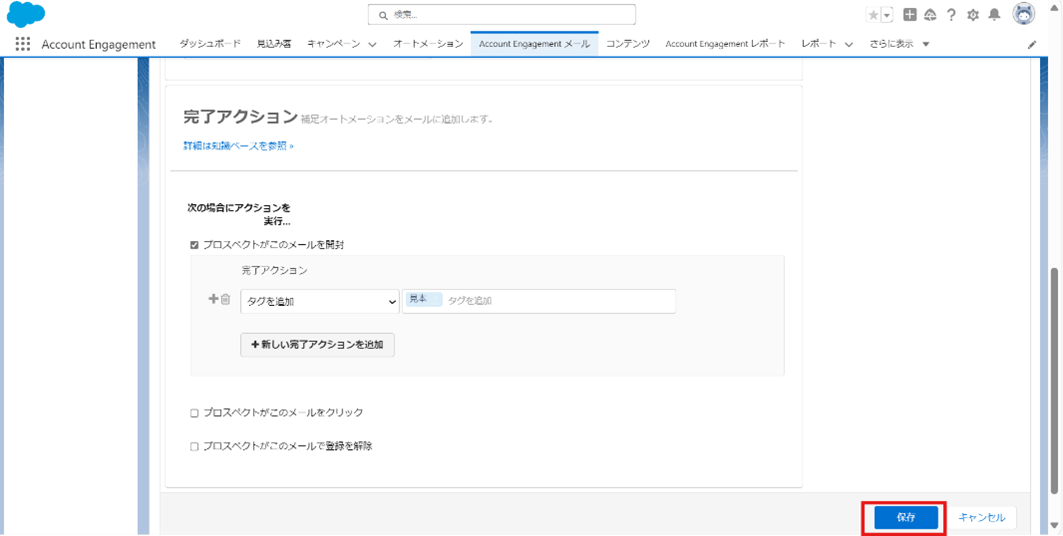Viewport: 1063px width, 536px height.
Task: Go to the ダッシュボード tab
Action: tap(210, 44)
